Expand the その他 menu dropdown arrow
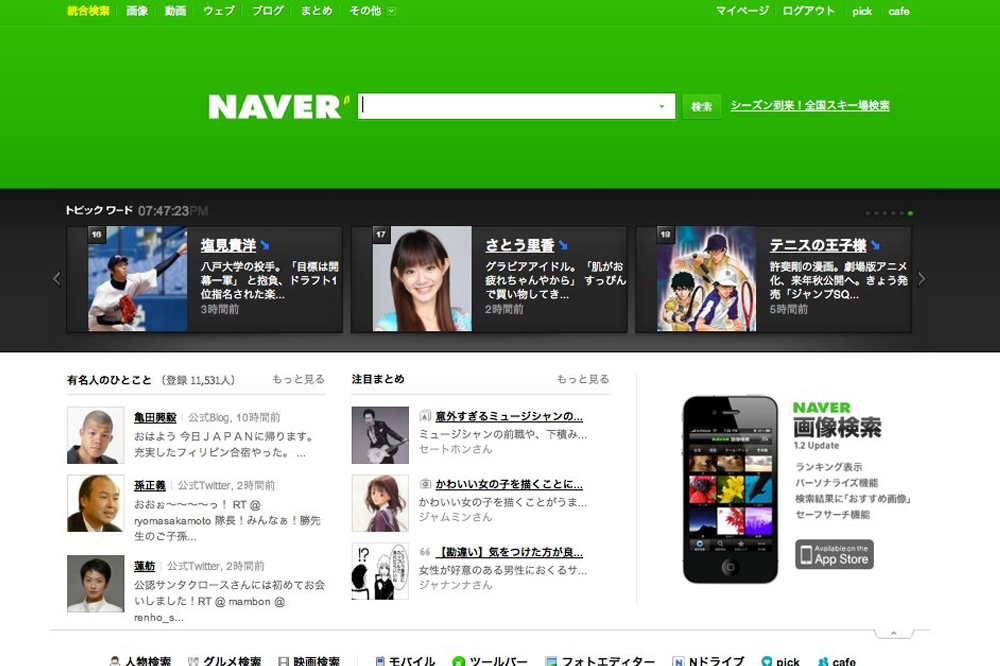Image resolution: width=1000 pixels, height=666 pixels. (x=392, y=11)
